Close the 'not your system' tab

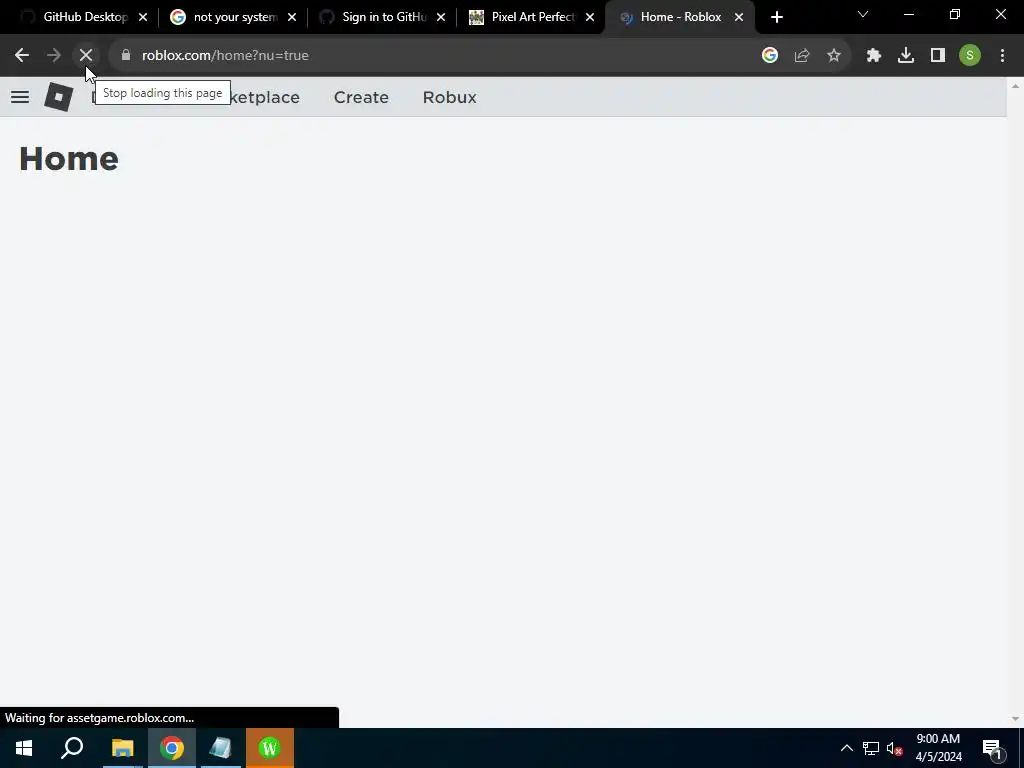(x=292, y=18)
